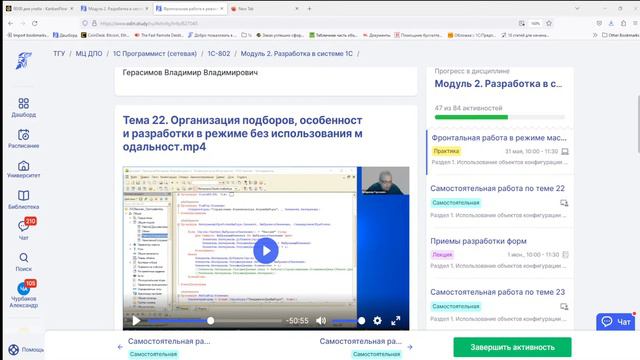Enter fullscreen mode for the video

pos(396,321)
